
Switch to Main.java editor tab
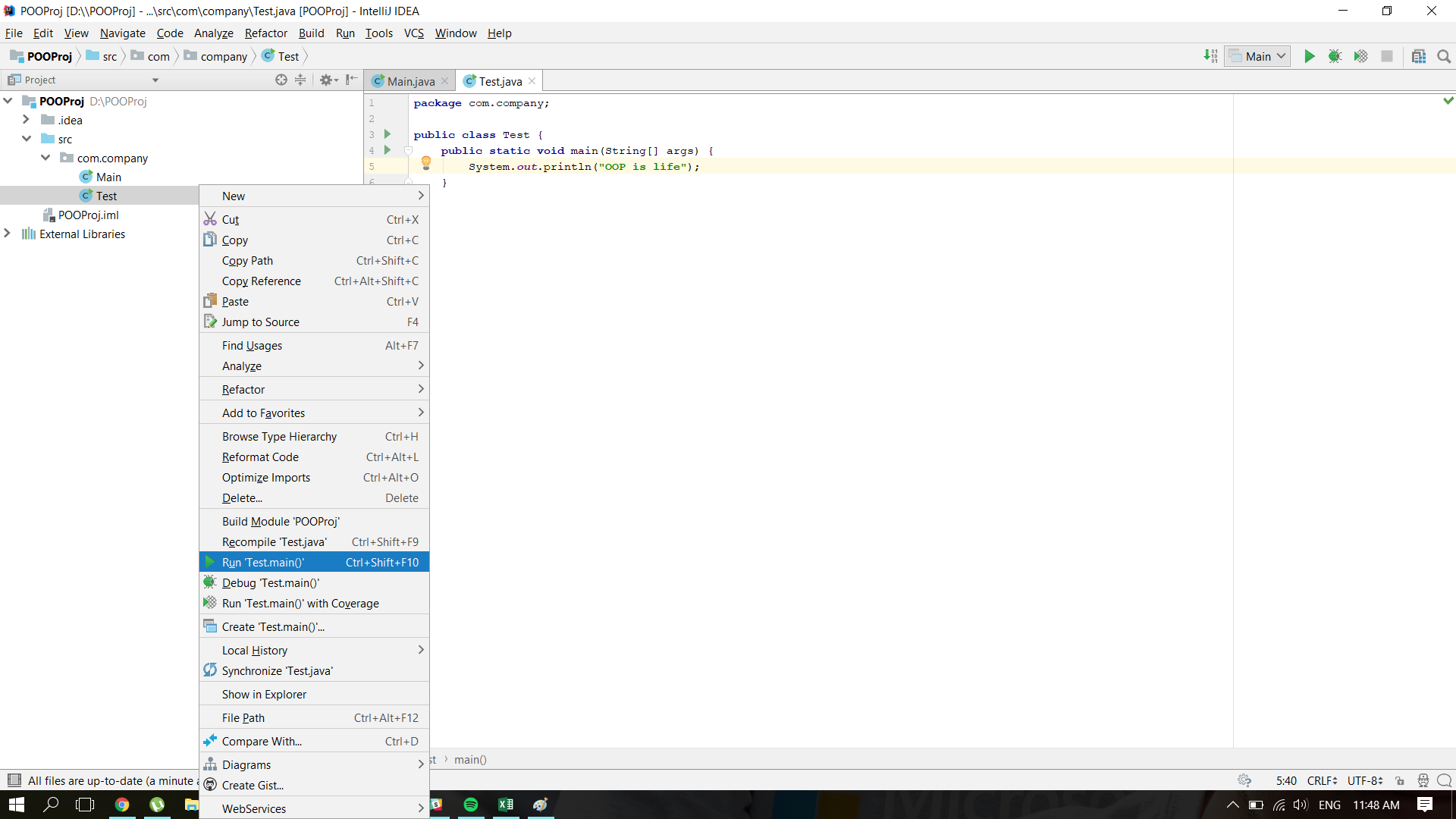[410, 81]
